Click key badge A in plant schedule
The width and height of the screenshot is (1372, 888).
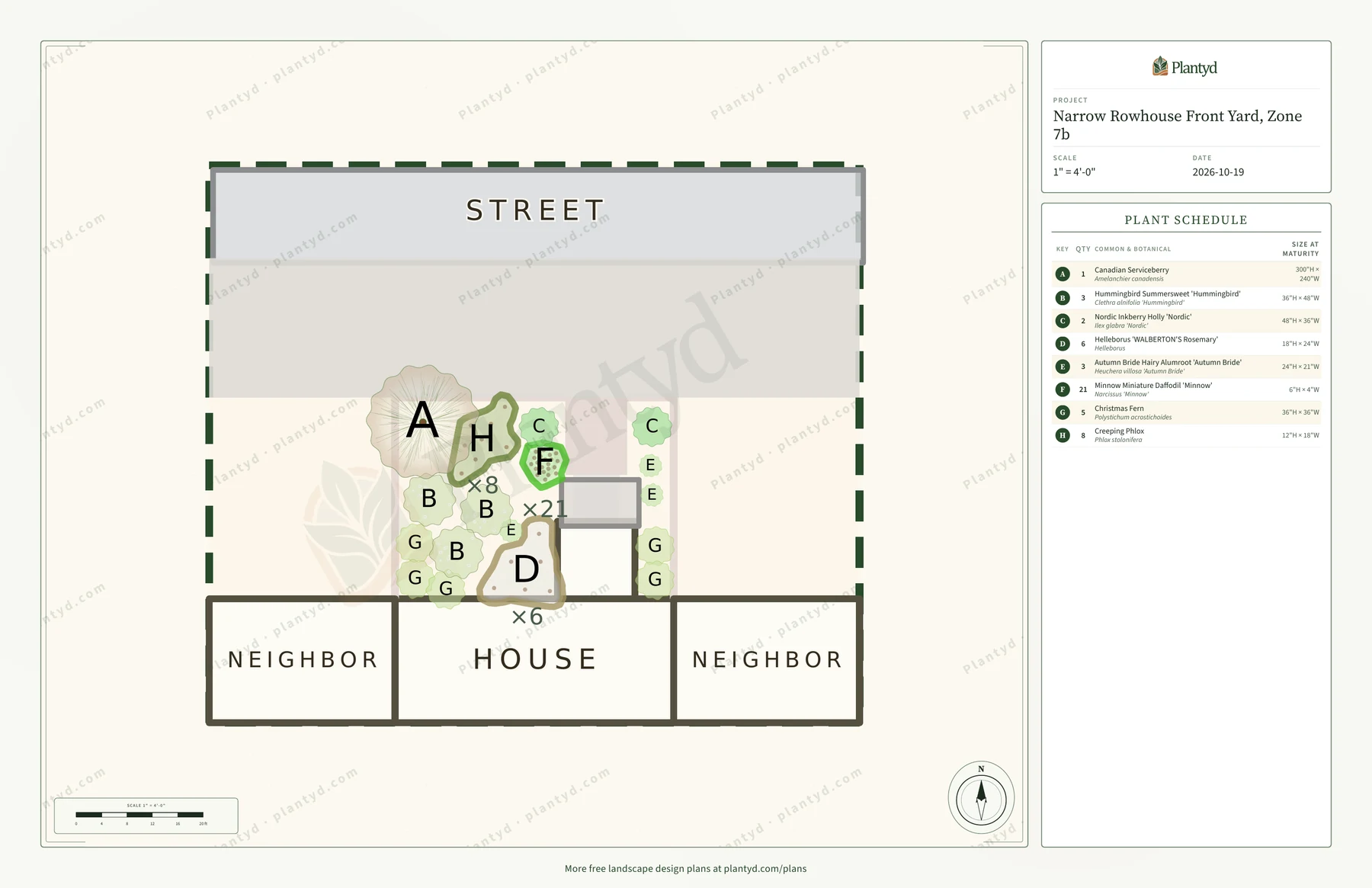[1063, 274]
